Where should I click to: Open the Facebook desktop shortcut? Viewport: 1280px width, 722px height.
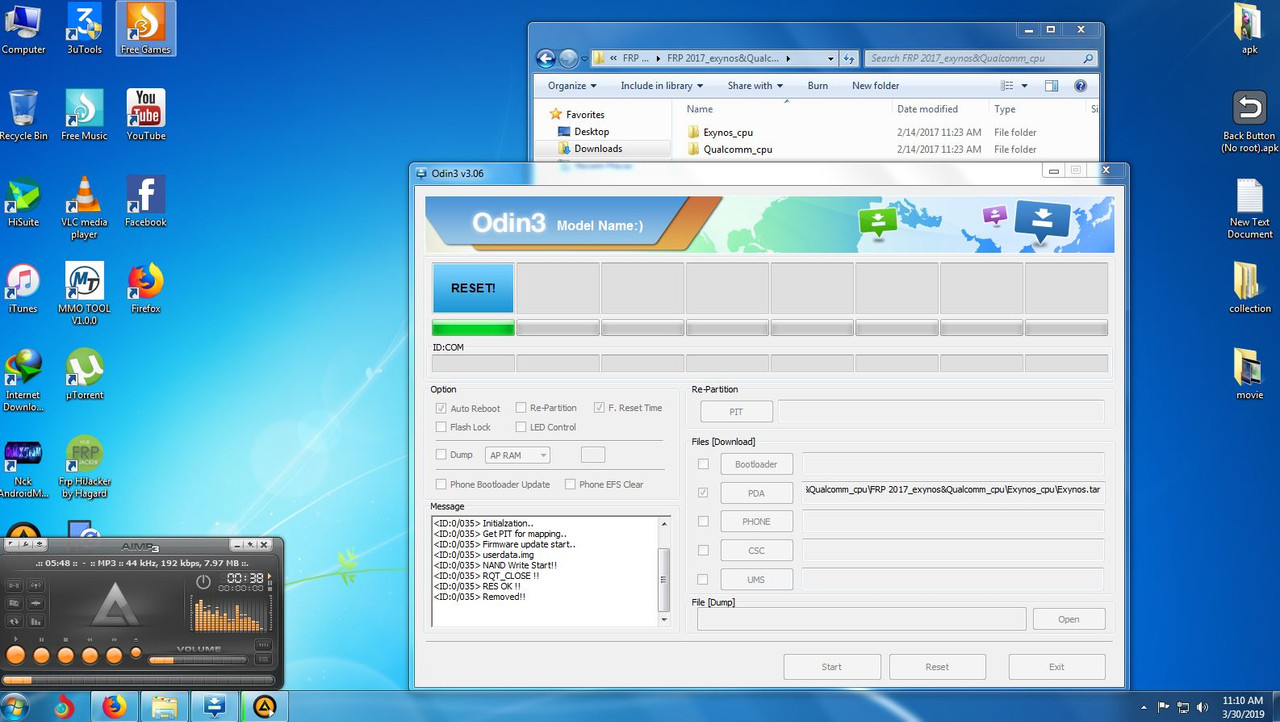click(x=146, y=201)
